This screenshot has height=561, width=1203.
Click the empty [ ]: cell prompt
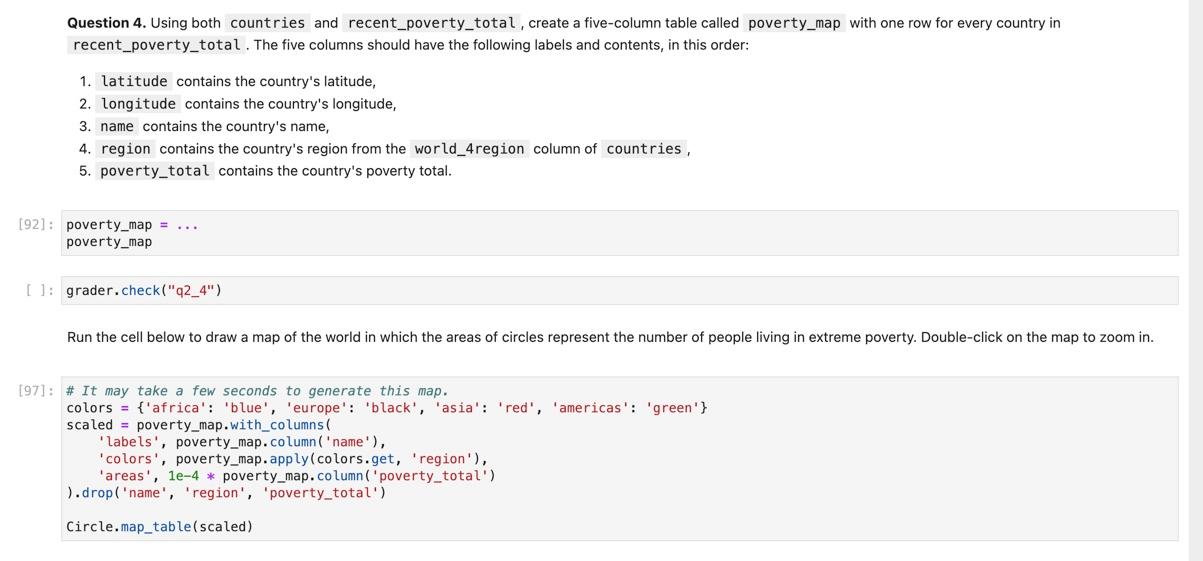[41, 291]
